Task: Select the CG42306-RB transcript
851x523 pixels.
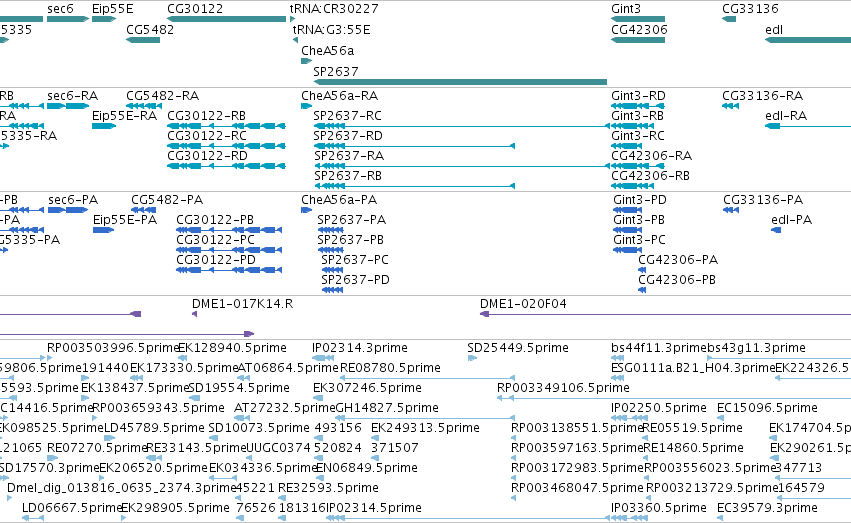Action: pyautogui.click(x=632, y=186)
